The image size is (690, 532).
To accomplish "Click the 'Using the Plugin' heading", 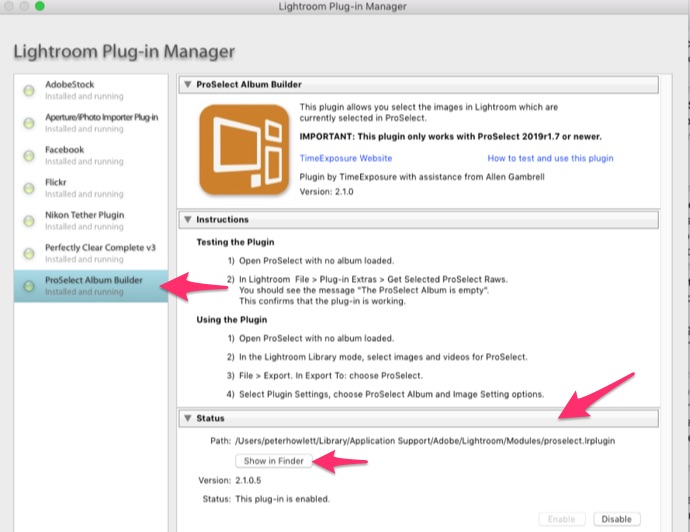I will [x=232, y=320].
